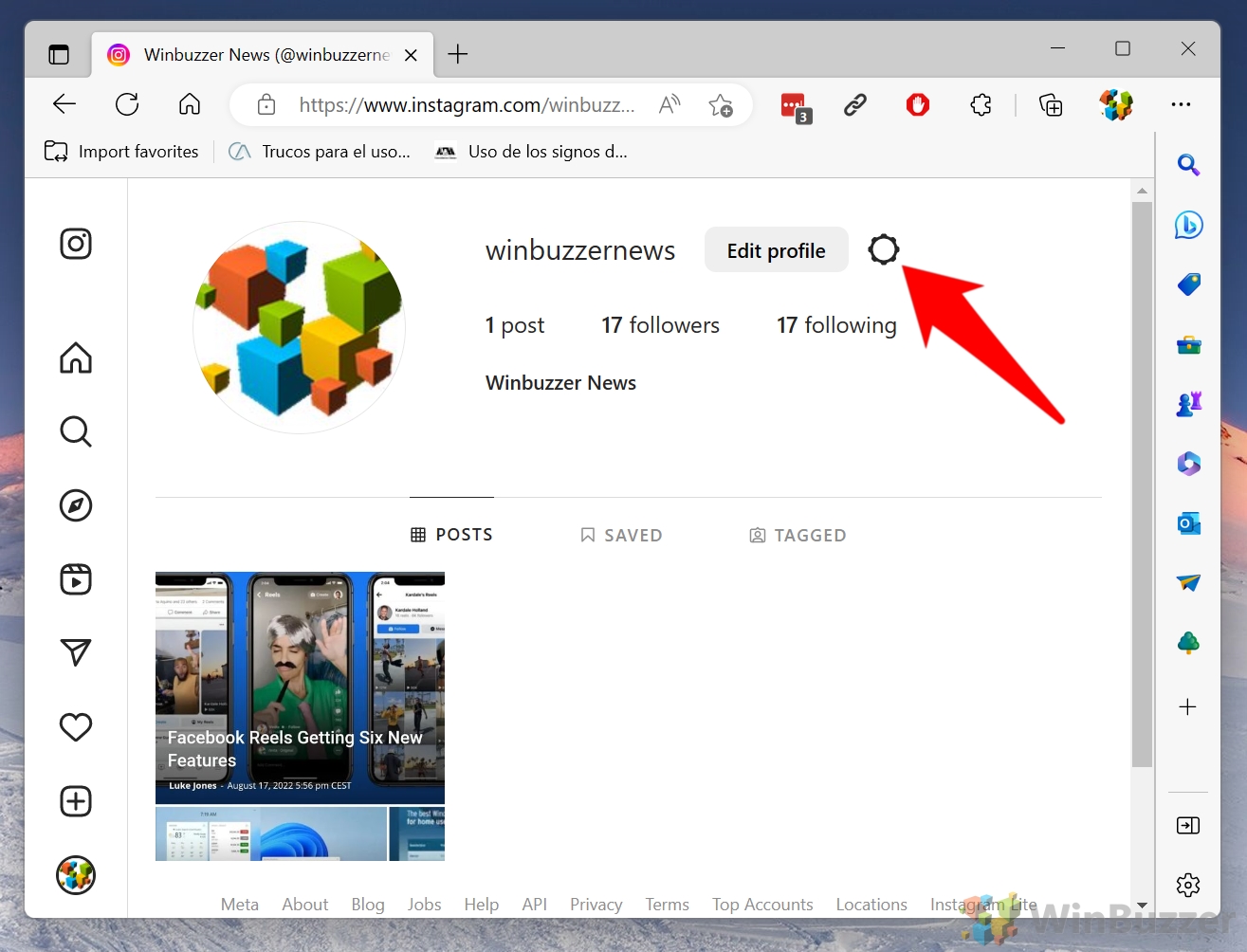Open Top Accounts footer link
1247x952 pixels.
(762, 905)
